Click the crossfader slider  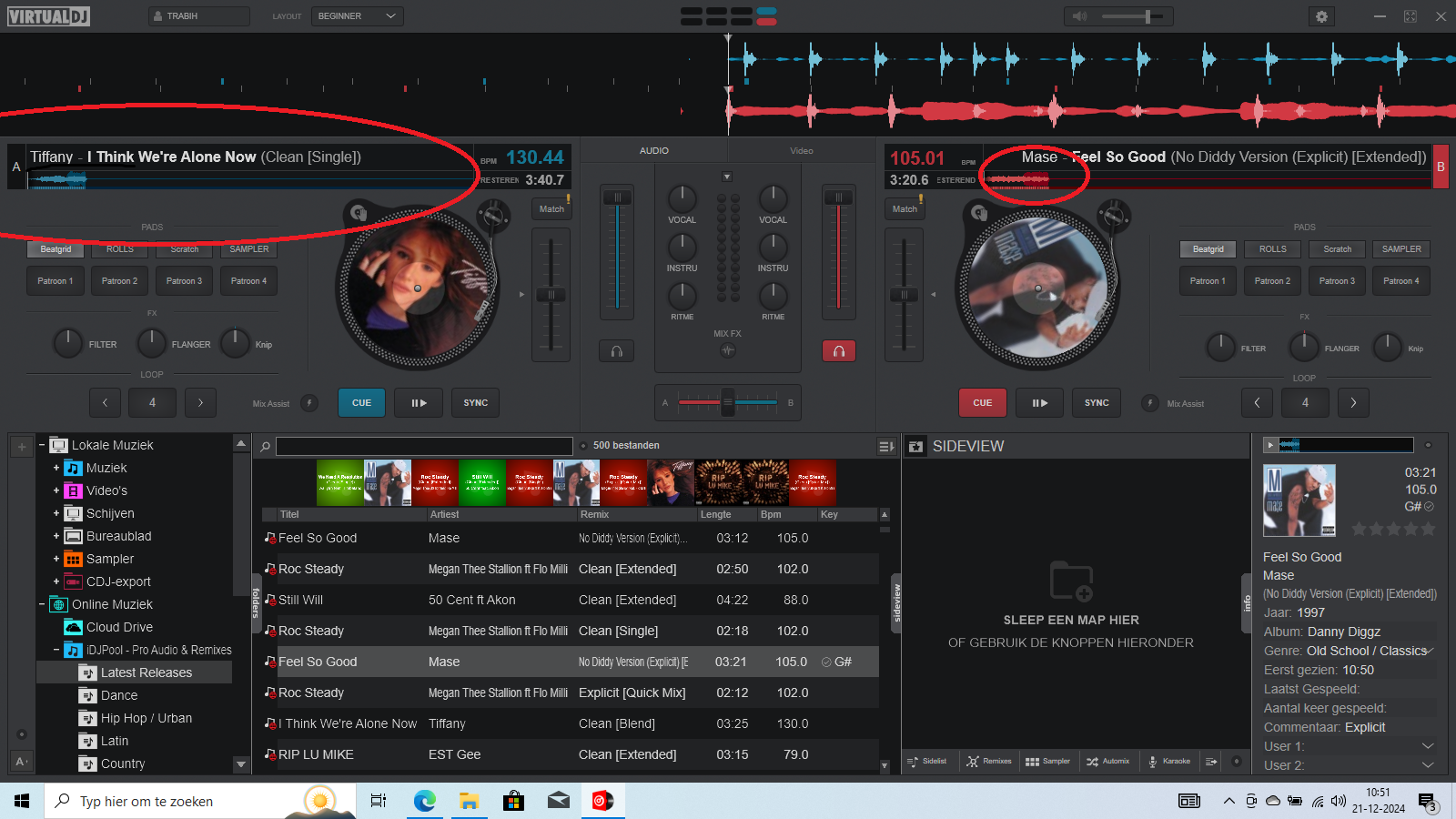(x=727, y=402)
